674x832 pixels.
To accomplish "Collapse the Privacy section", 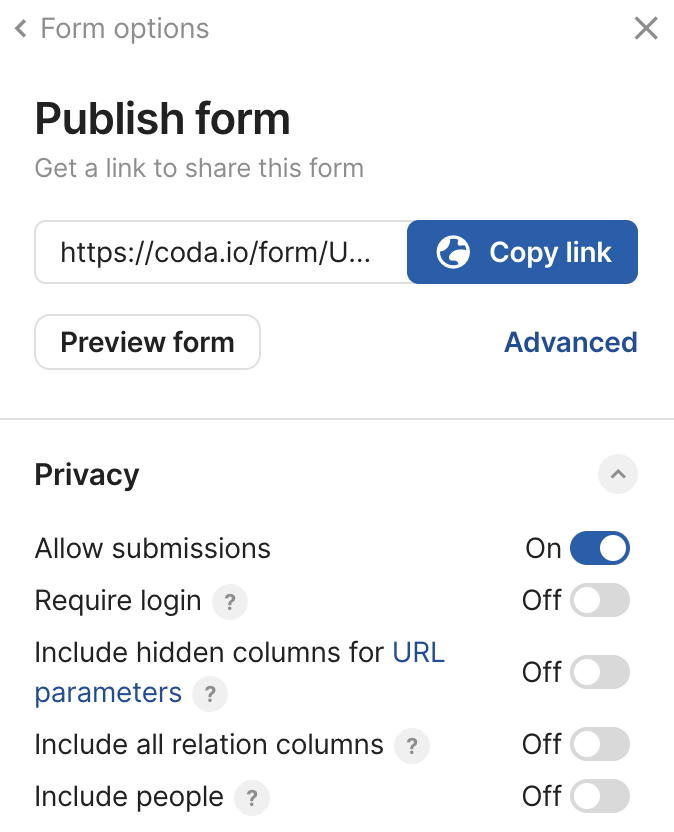I will pyautogui.click(x=618, y=474).
